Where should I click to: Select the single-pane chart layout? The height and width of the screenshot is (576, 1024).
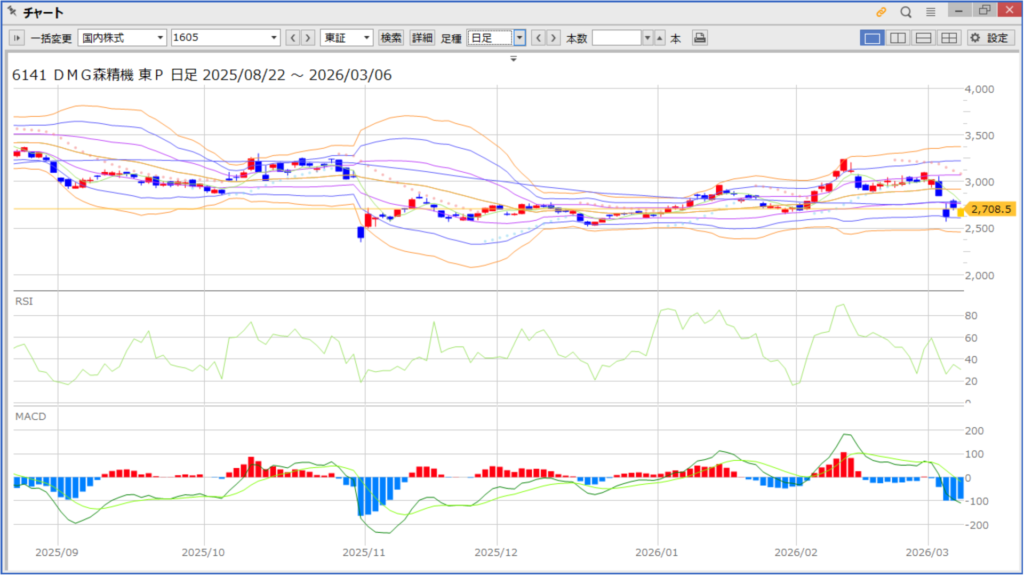pyautogui.click(x=872, y=38)
